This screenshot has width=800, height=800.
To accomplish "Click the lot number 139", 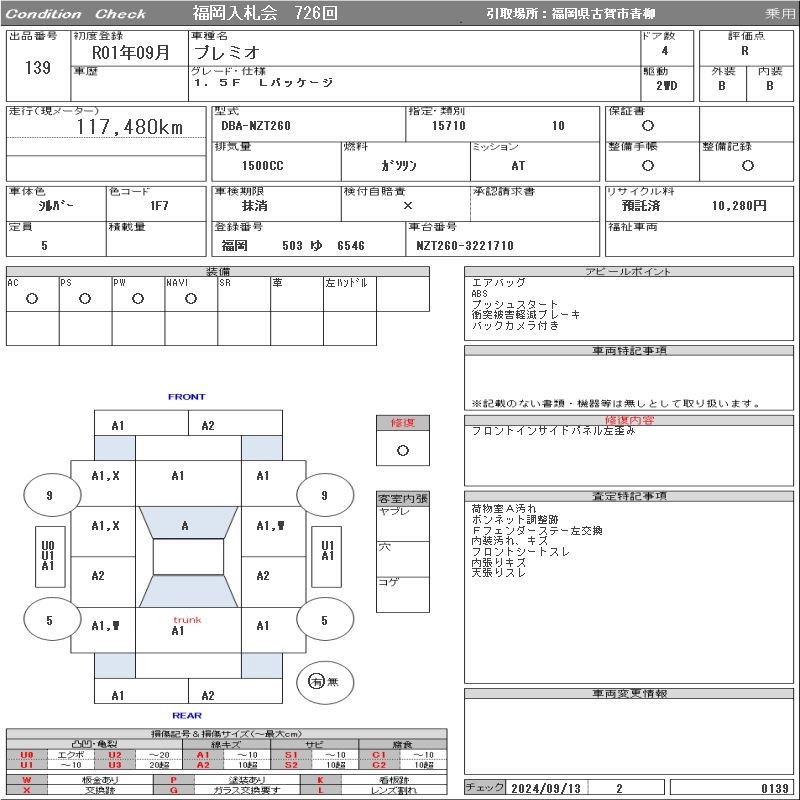I will tap(37, 68).
